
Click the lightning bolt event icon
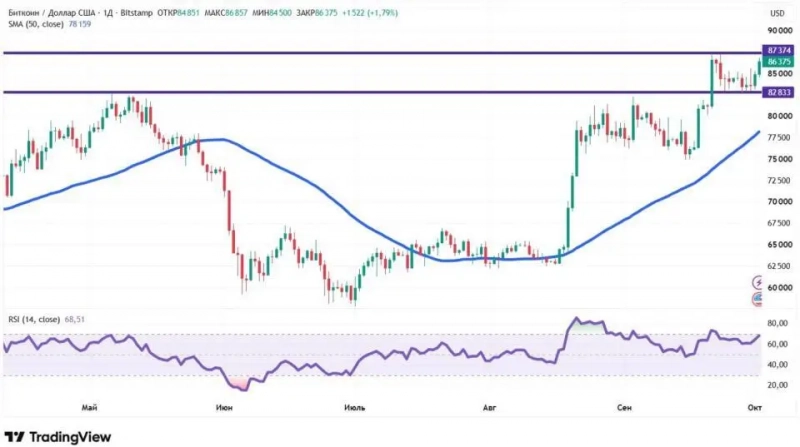758,282
